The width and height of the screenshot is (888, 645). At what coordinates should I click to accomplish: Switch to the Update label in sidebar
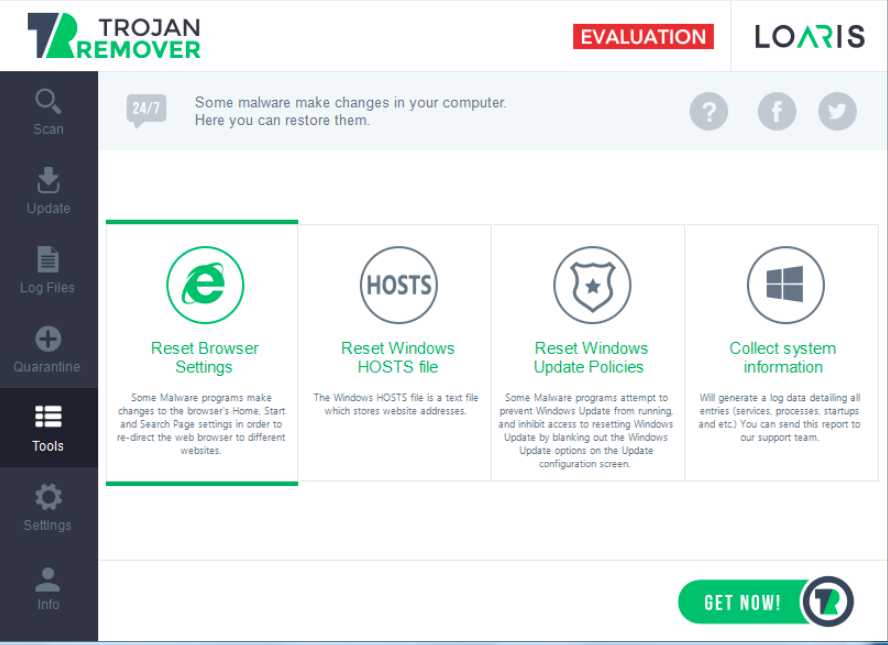tap(48, 208)
